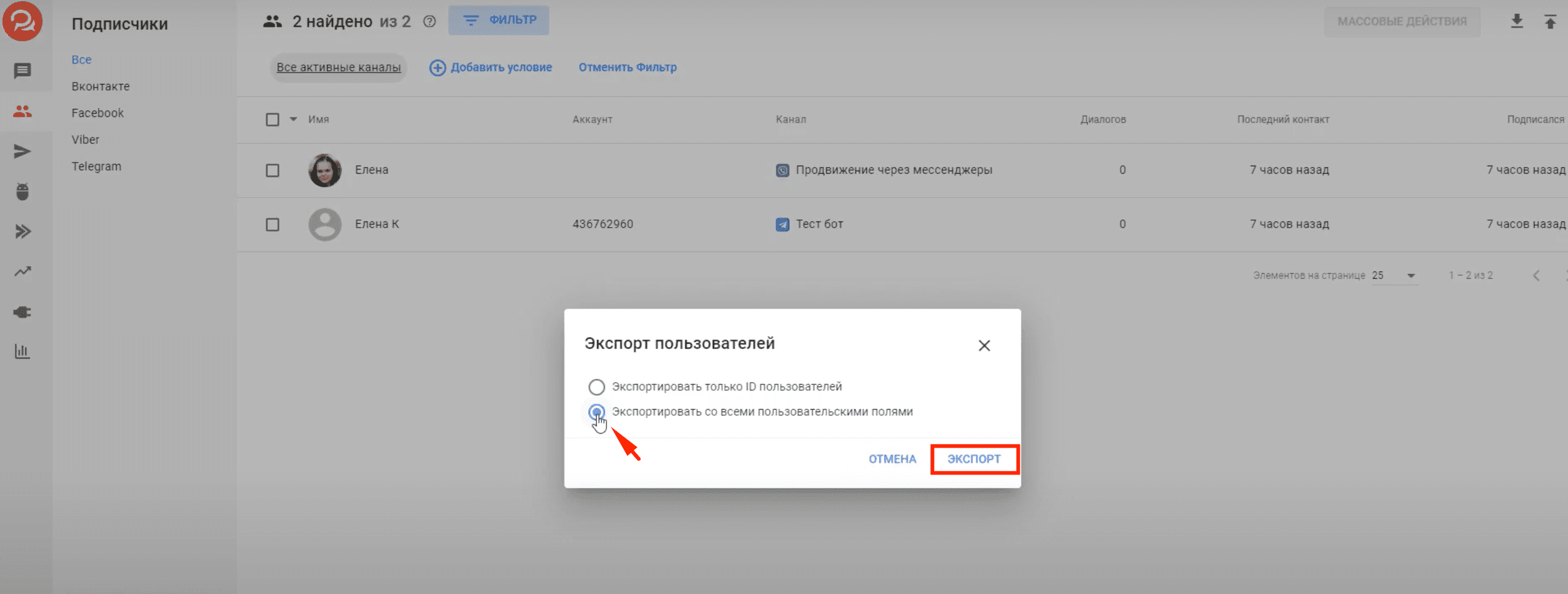Check the checkbox for Елена К row
The height and width of the screenshot is (594, 1568).
273,224
